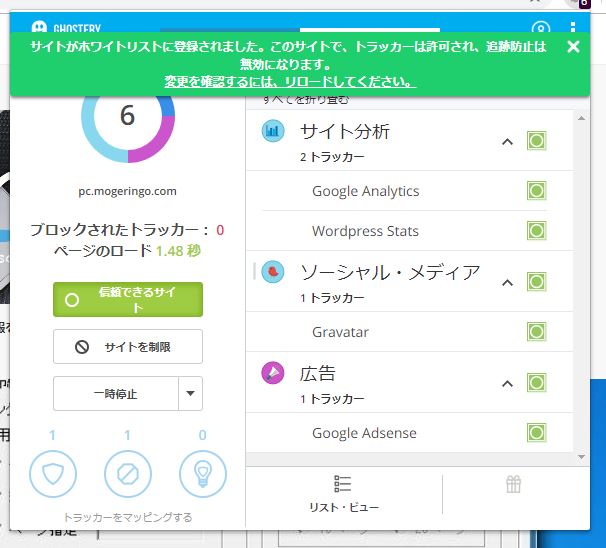Toggle the ソーシャル・メディア category checkbox
Screen dimensions: 606x548
click(536, 282)
